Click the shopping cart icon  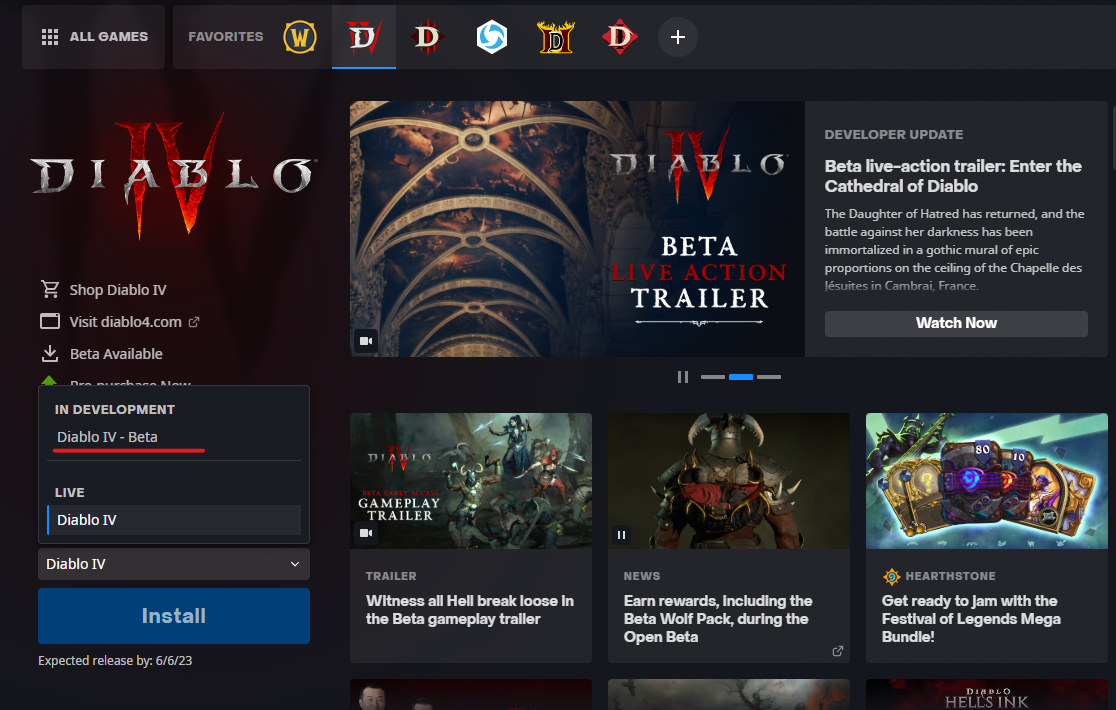pos(50,289)
